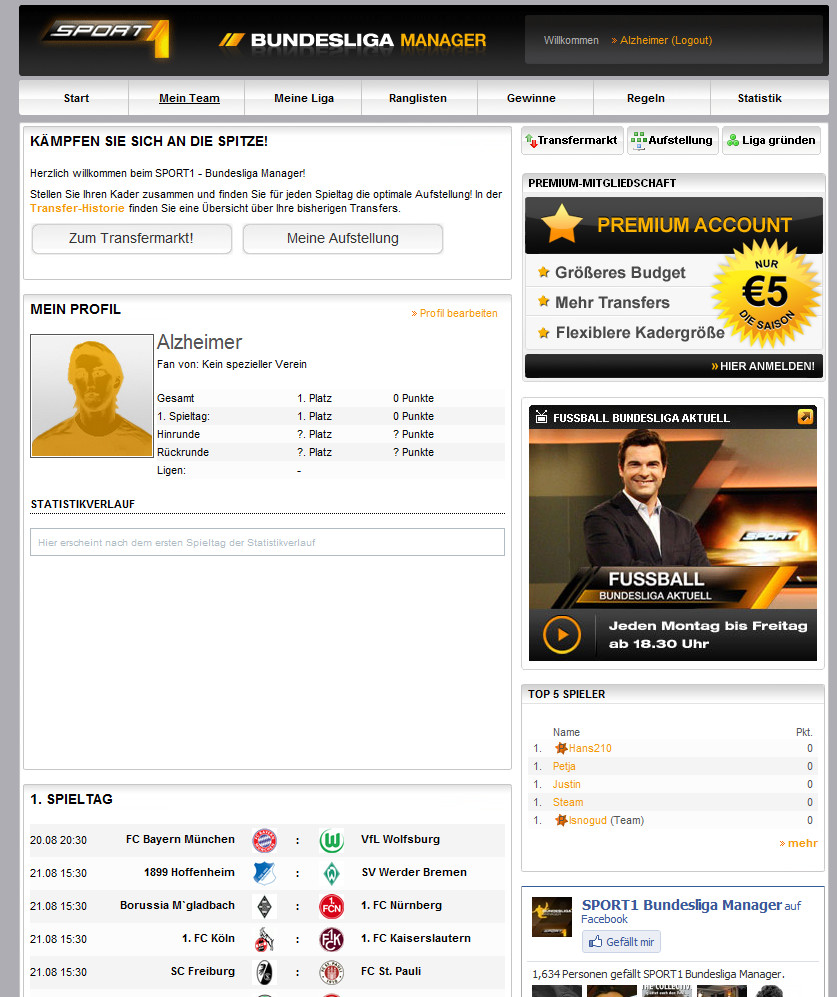Click the Gesamt ranking row label

point(176,399)
